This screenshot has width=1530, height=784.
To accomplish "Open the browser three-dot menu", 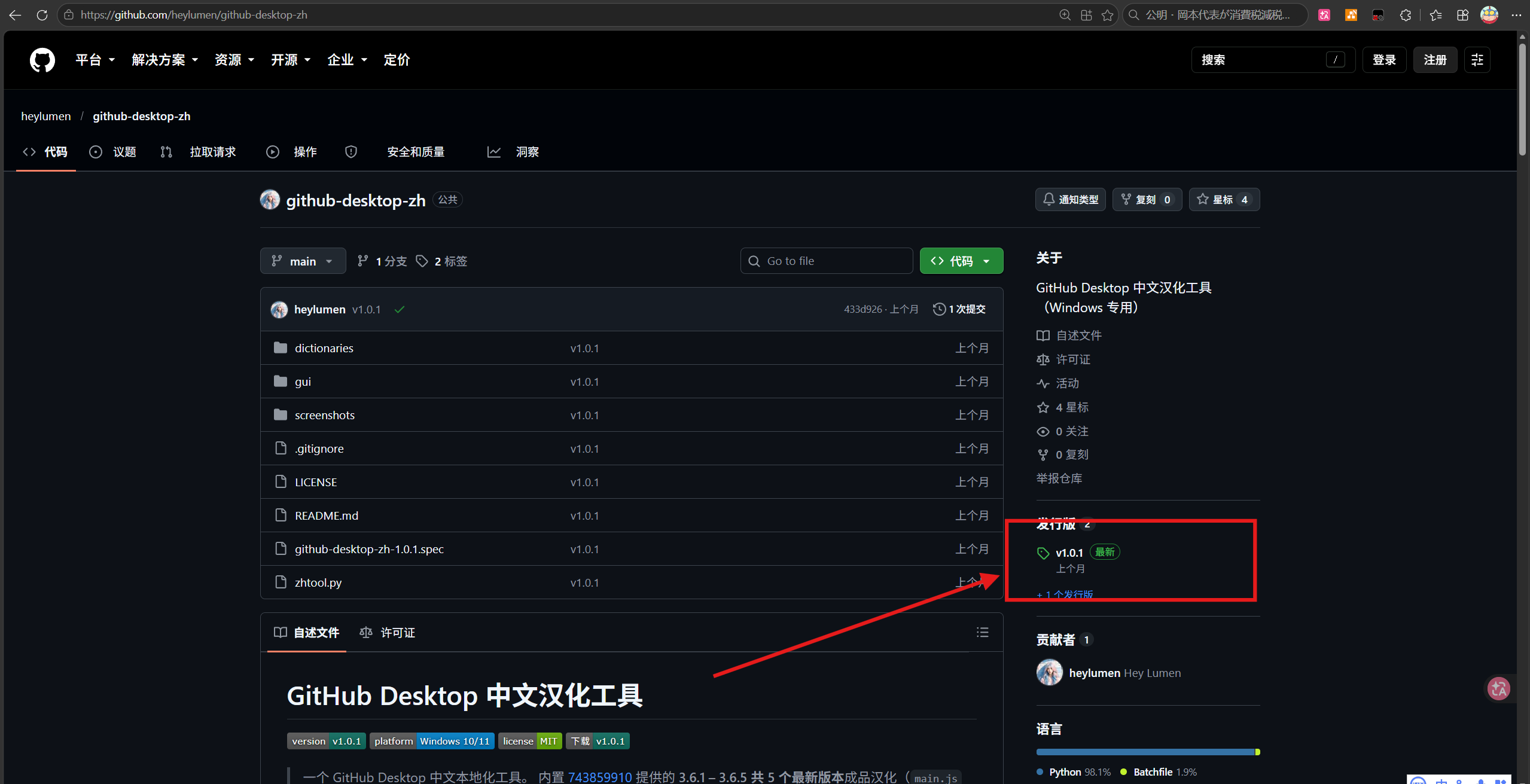I will click(x=1516, y=15).
